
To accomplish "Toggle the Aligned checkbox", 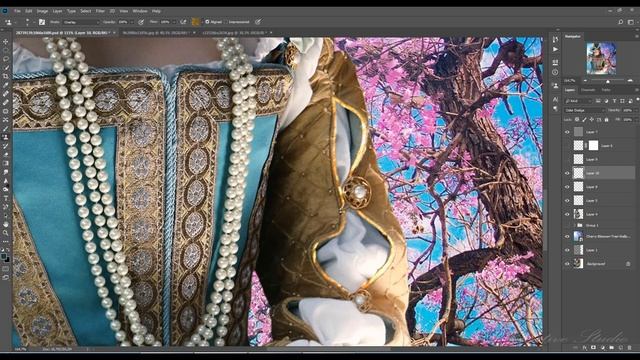I will click(x=207, y=22).
